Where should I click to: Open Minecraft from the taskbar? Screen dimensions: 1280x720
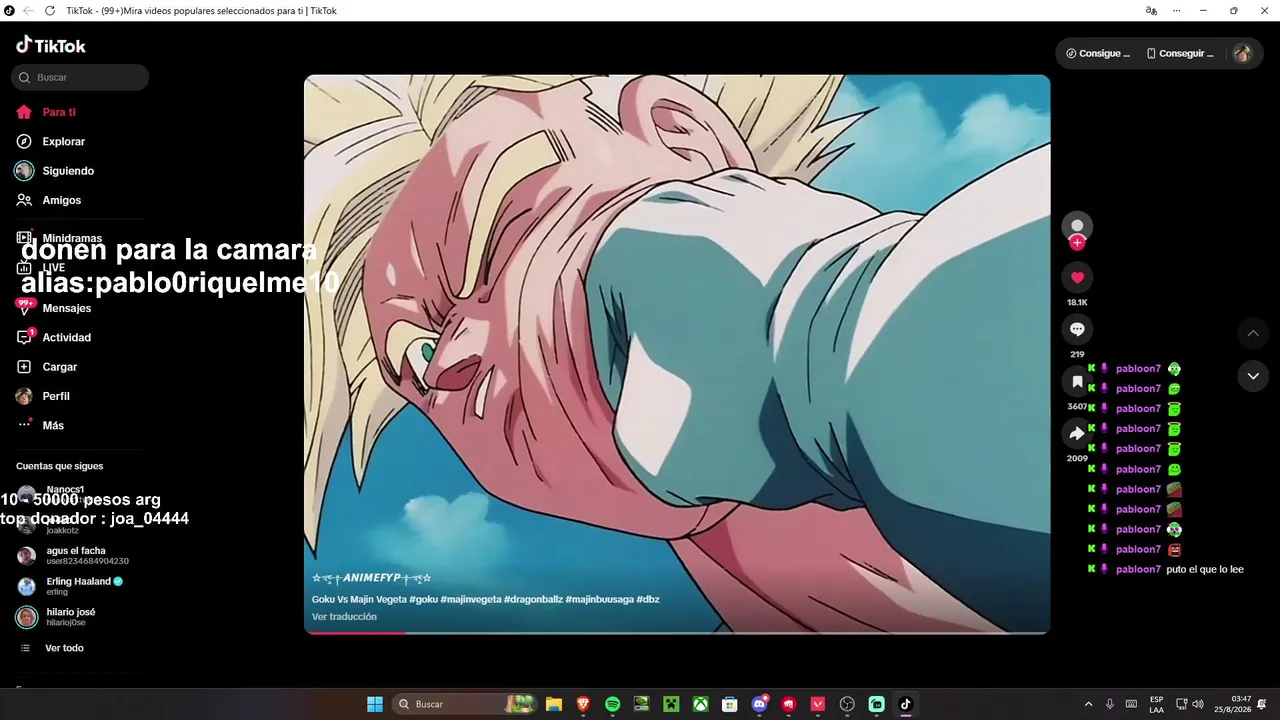click(671, 704)
